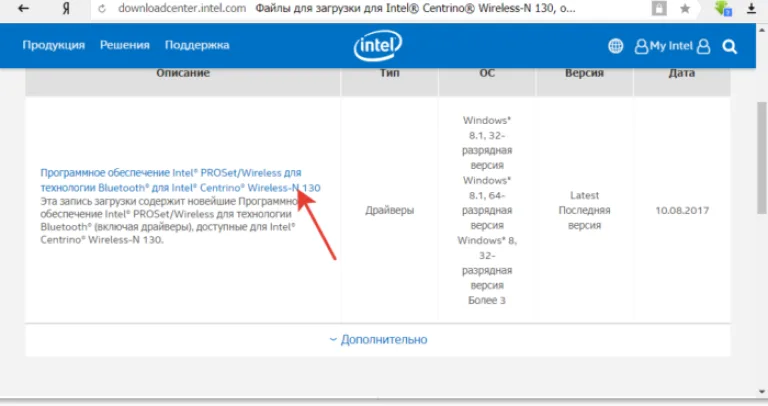Reload the page with the refresh icon

[102, 9]
